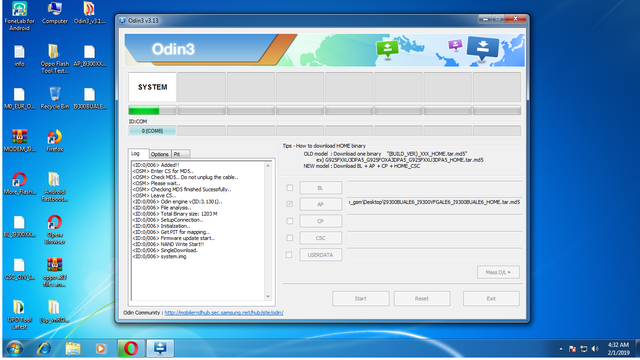Select the AP_I9300XX file icon
The width and height of the screenshot is (640, 360).
click(x=89, y=56)
